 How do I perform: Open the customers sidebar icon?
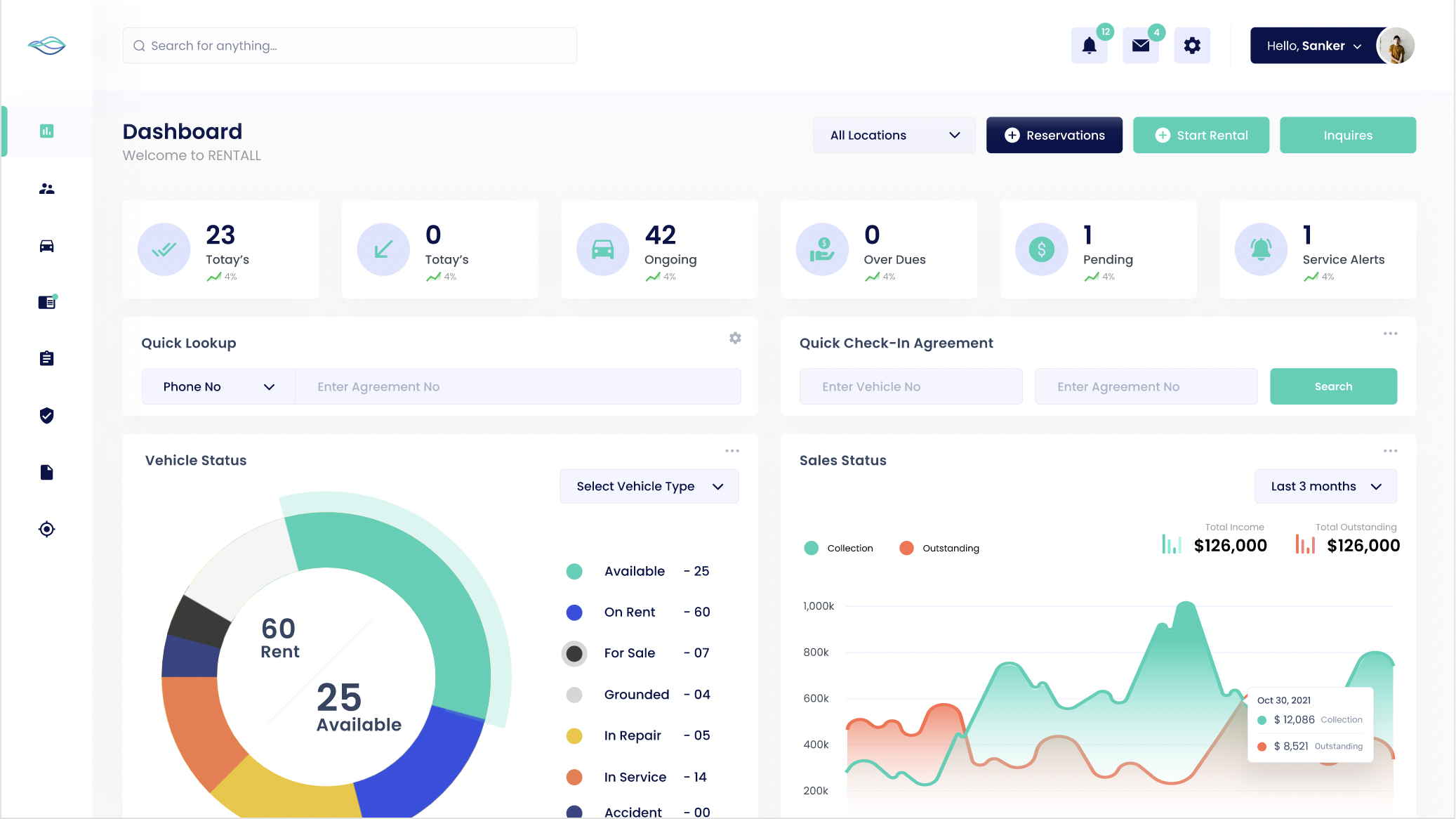point(46,189)
